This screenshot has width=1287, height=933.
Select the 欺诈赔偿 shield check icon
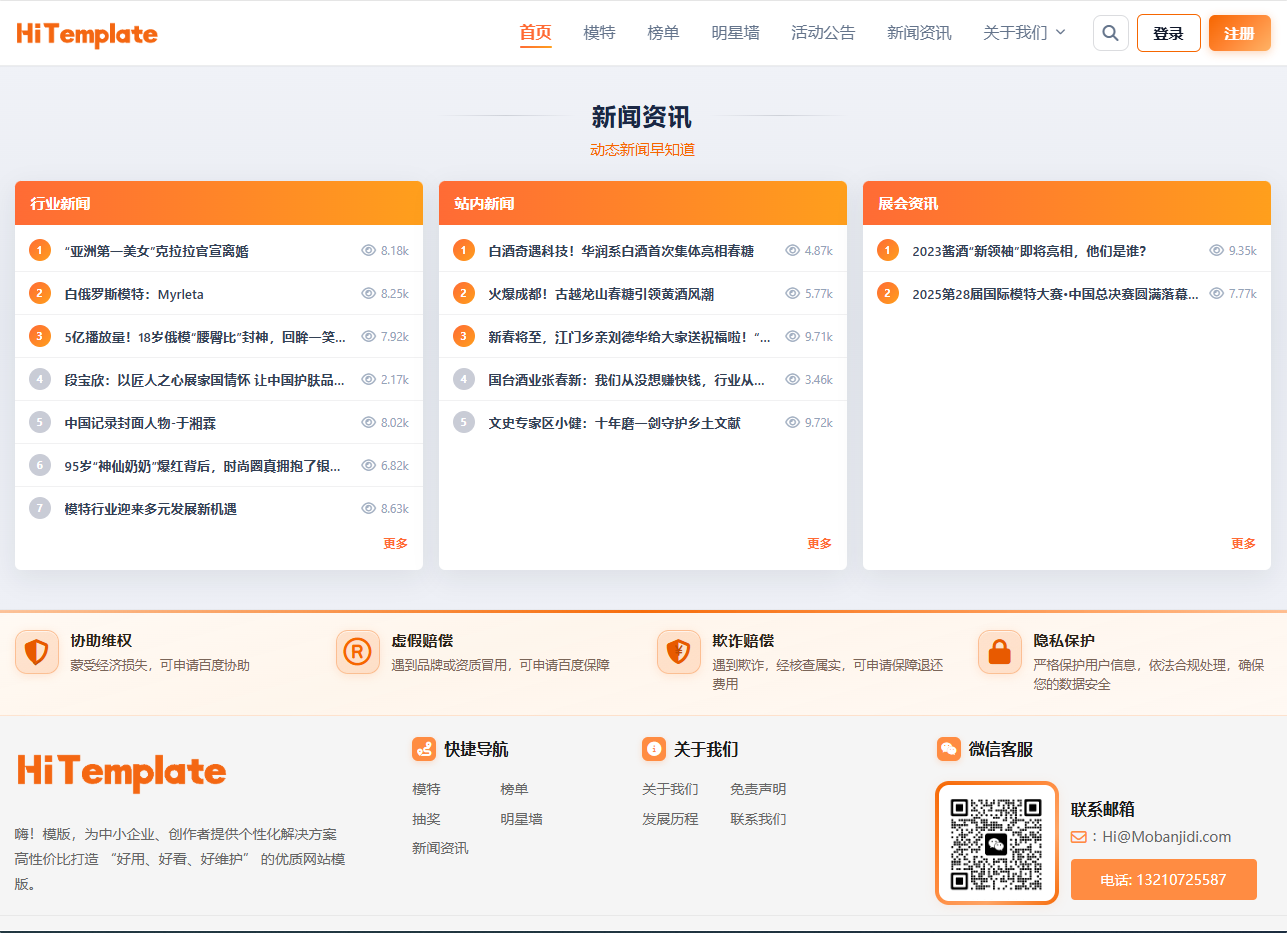pyautogui.click(x=679, y=651)
